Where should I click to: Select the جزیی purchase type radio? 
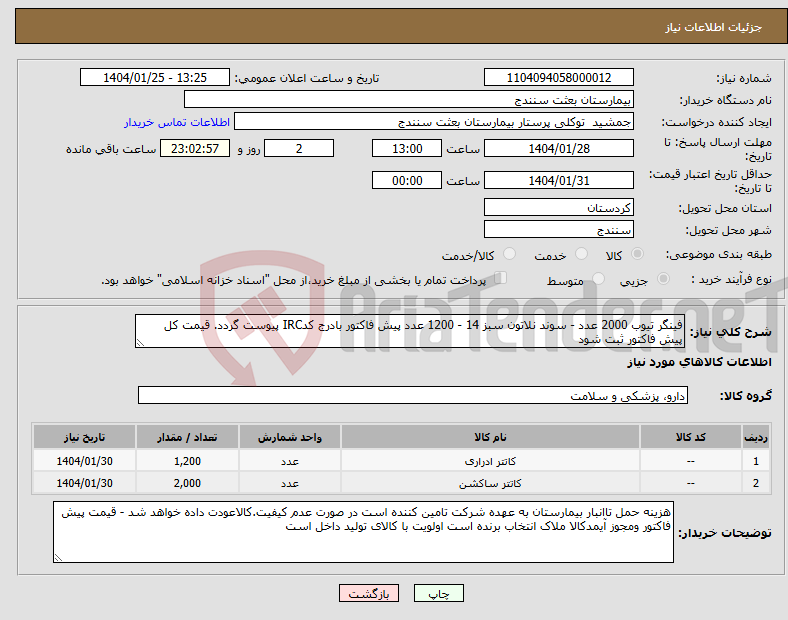pyautogui.click(x=663, y=278)
